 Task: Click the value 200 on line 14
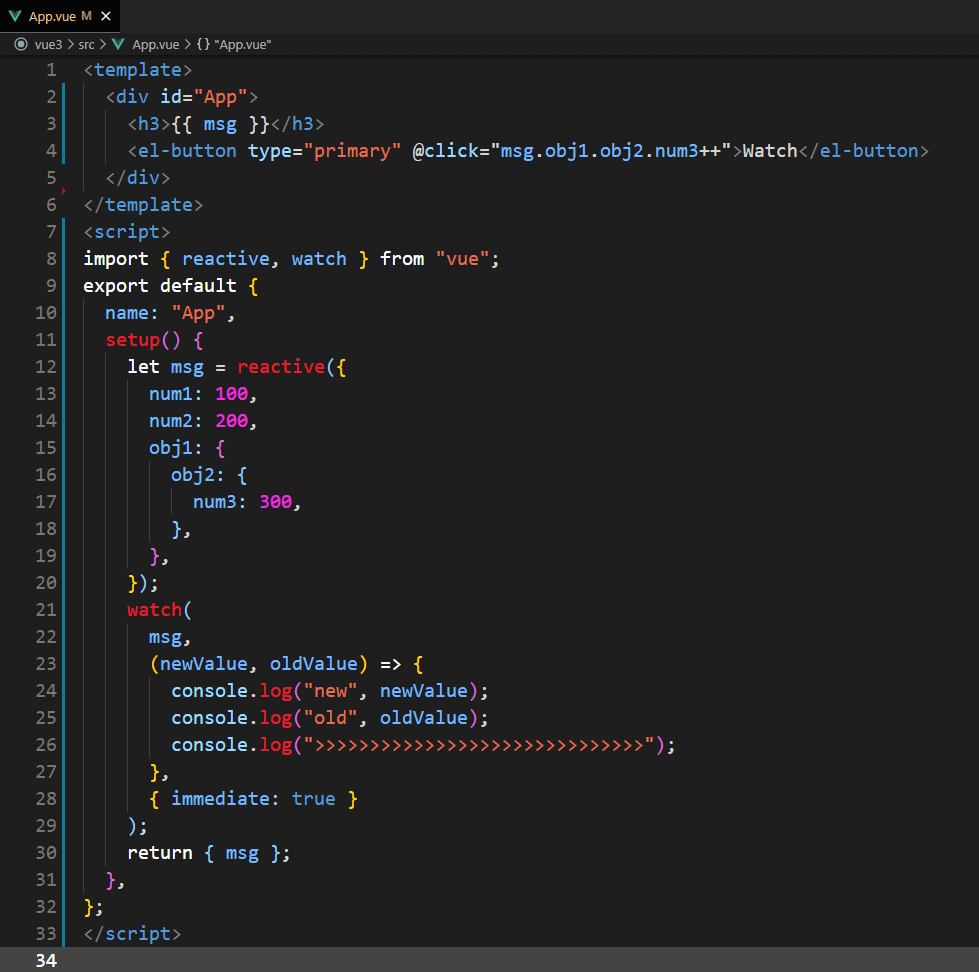pos(232,421)
